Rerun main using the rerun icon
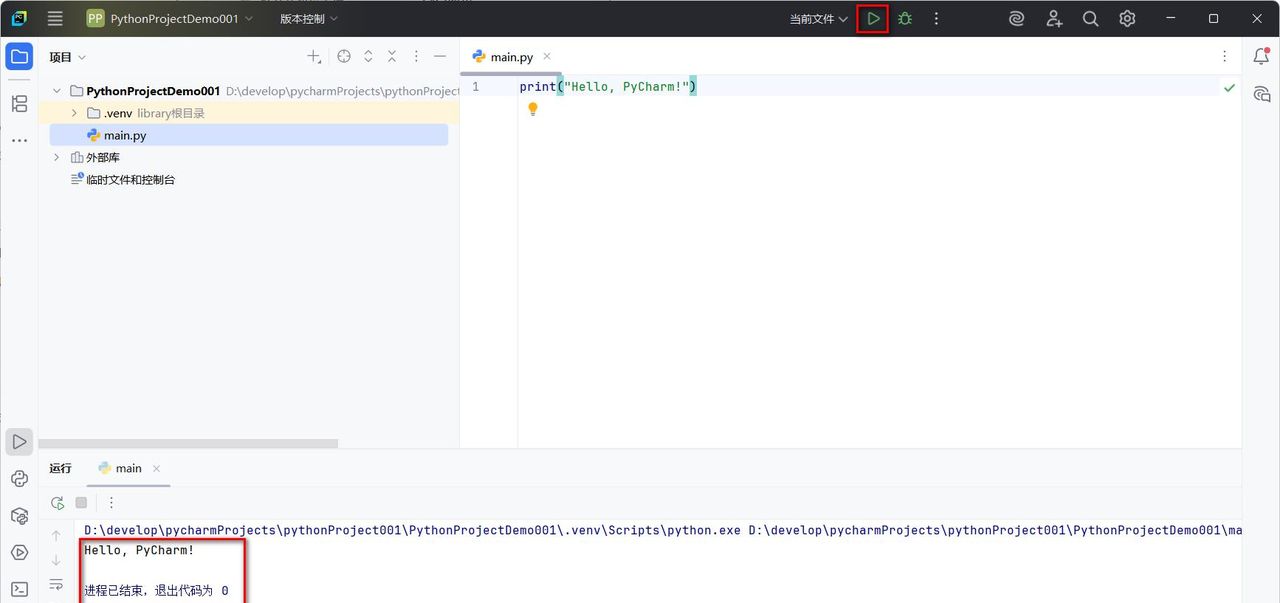The width and height of the screenshot is (1280, 603). 58,503
